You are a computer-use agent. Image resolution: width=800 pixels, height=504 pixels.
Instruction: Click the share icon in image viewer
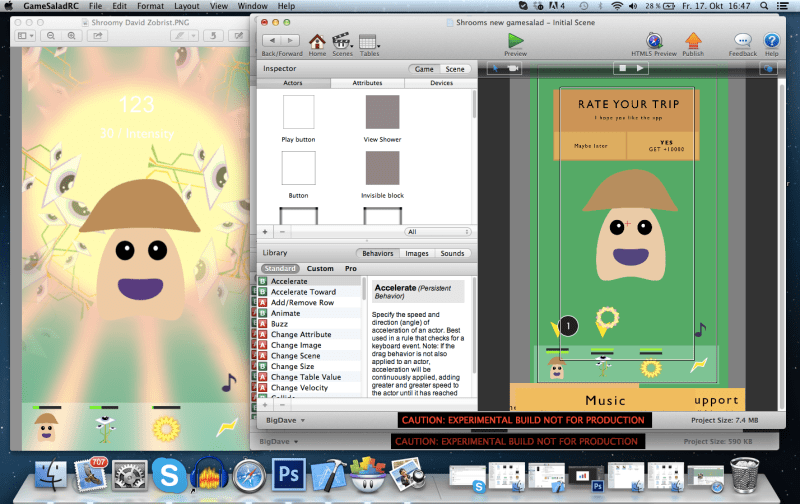97,36
